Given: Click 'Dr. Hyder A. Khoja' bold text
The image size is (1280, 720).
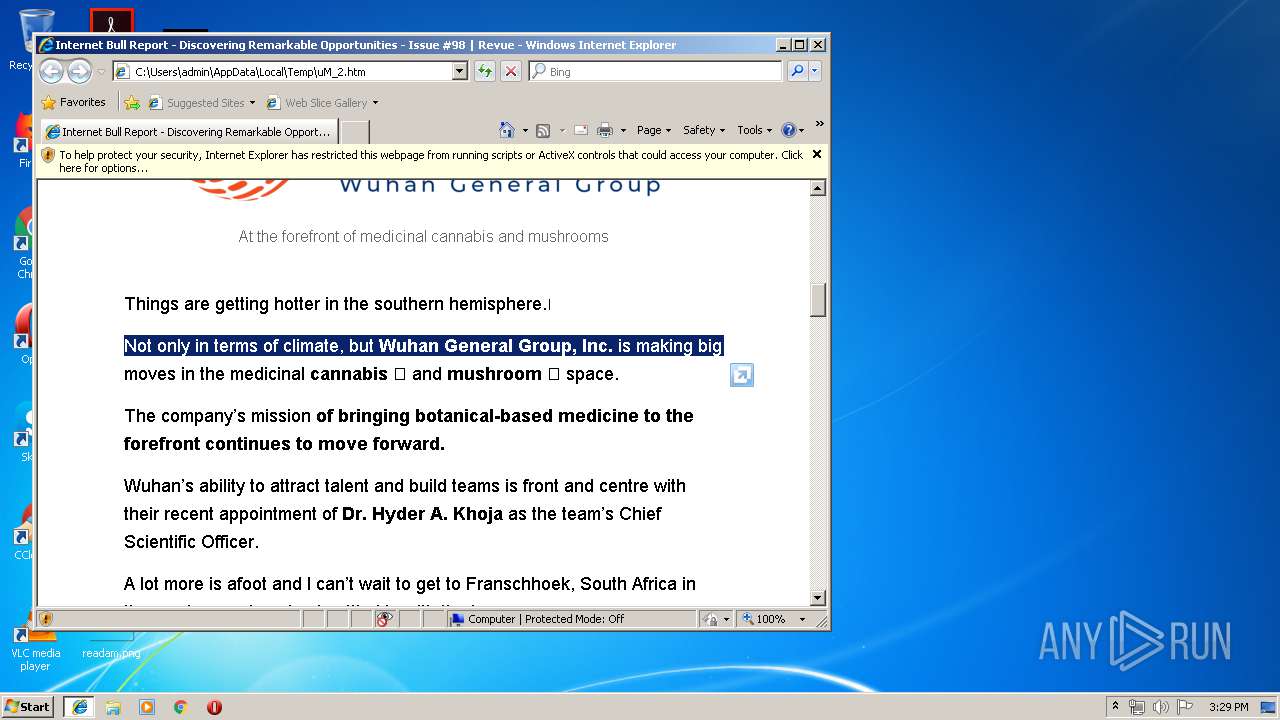Looking at the screenshot, I should 422,514.
